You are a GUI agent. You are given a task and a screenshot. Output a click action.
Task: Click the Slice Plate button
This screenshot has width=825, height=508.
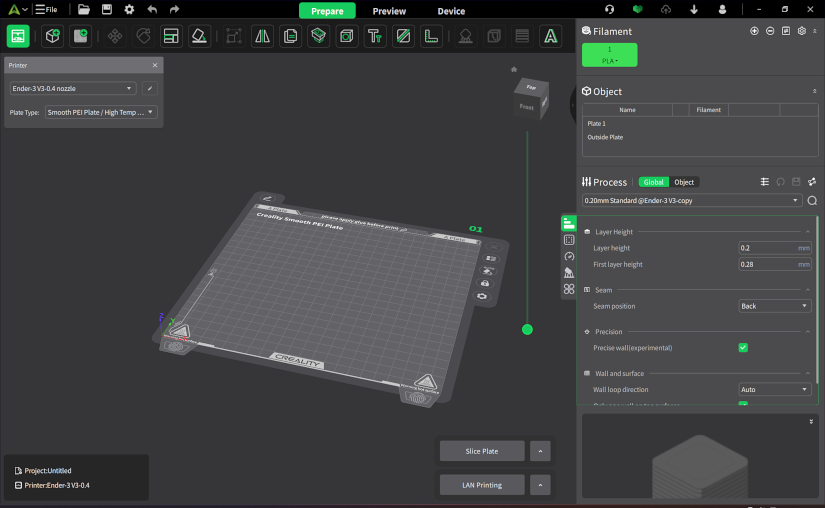coord(482,451)
